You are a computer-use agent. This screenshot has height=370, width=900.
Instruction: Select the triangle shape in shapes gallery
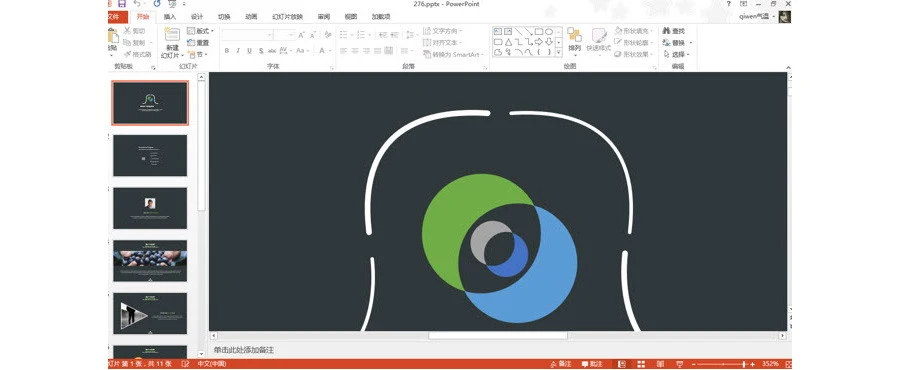coord(508,42)
